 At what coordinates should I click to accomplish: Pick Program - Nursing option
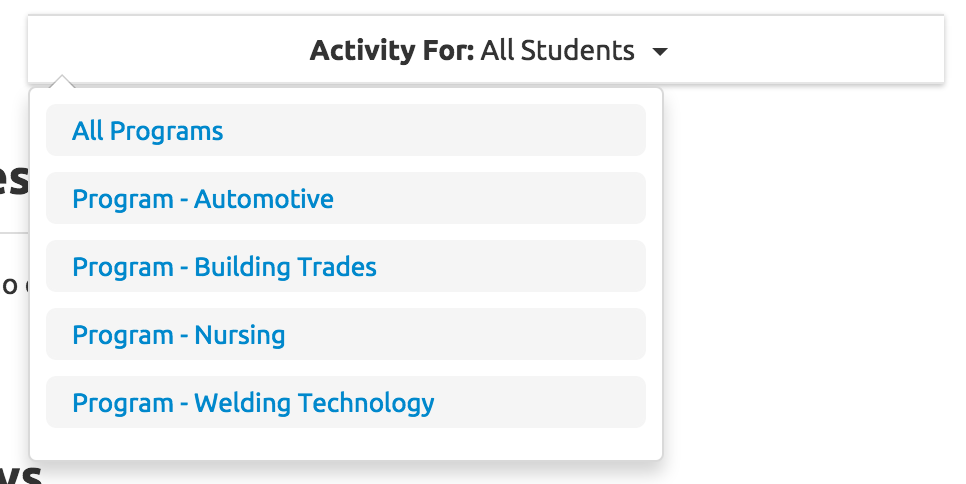point(179,335)
